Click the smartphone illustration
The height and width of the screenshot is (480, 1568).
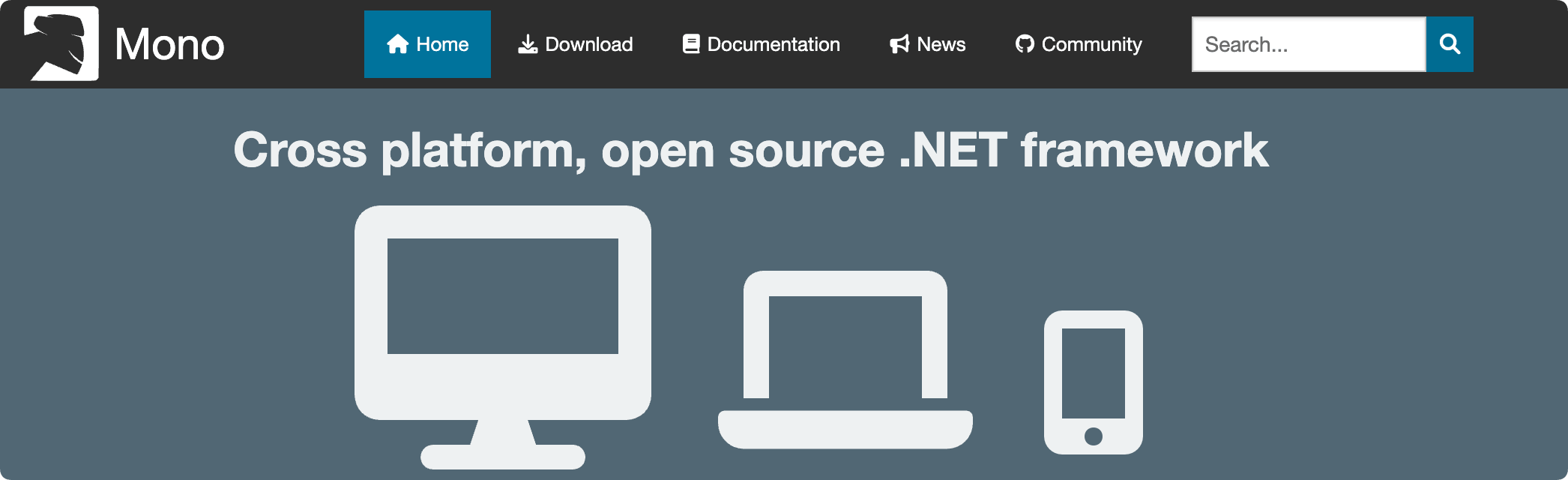1094,382
